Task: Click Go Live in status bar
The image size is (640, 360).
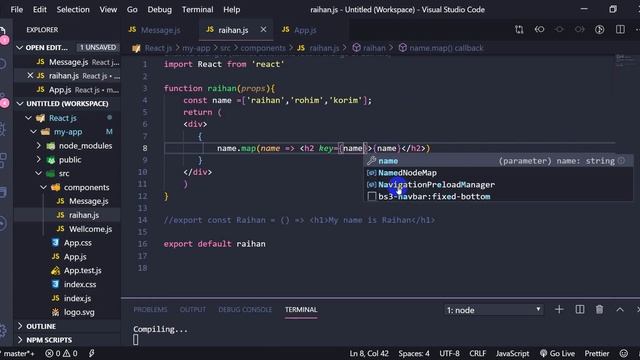Action: coord(557,353)
